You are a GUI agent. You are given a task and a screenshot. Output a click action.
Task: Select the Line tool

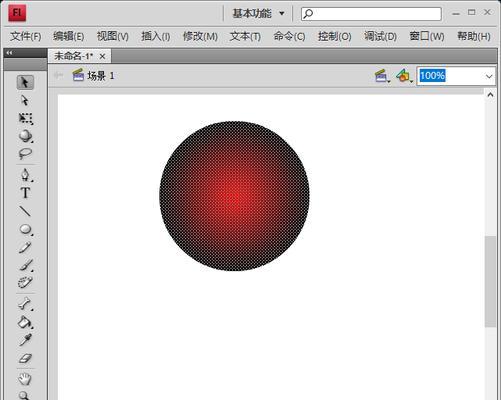pyautogui.click(x=25, y=211)
